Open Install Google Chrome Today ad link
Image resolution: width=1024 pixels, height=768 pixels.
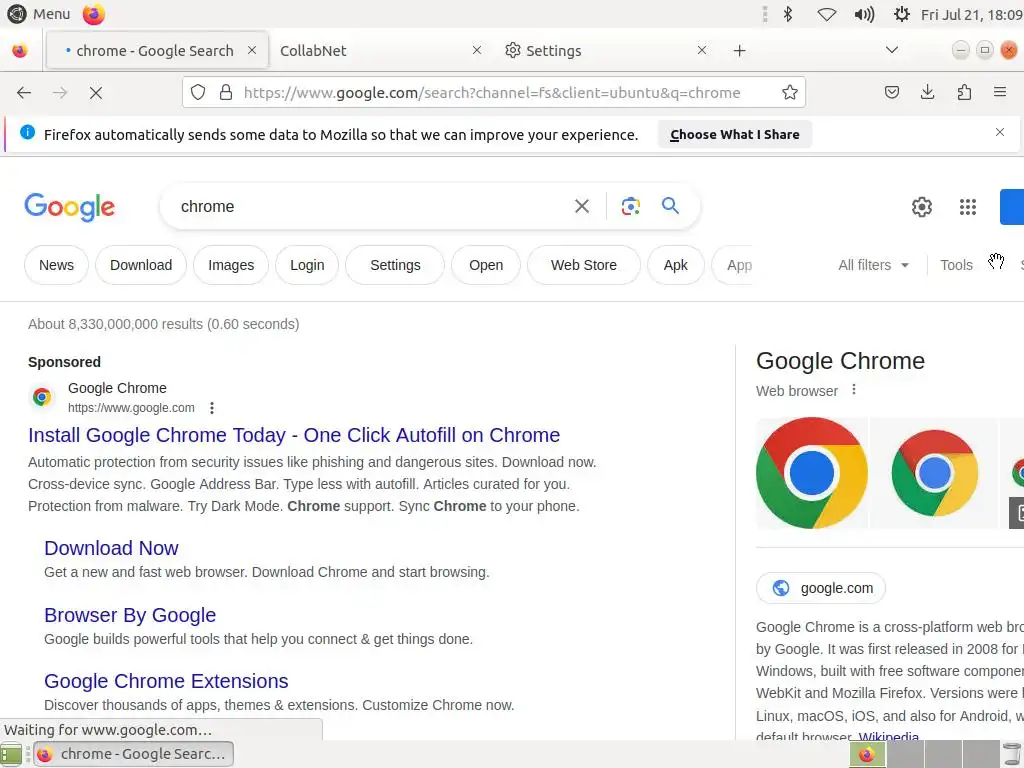[x=294, y=435]
